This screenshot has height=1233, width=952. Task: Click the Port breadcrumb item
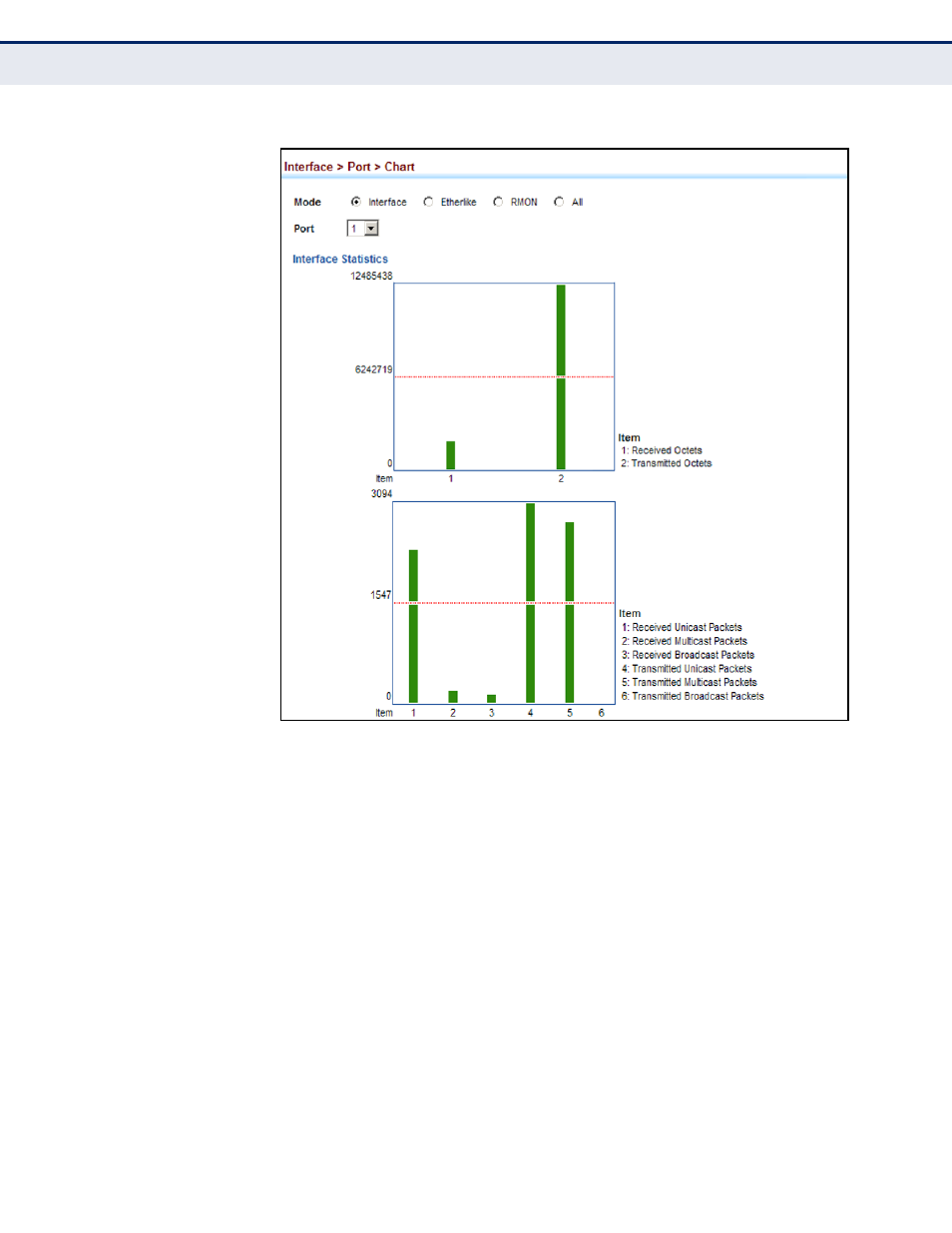[x=358, y=167]
